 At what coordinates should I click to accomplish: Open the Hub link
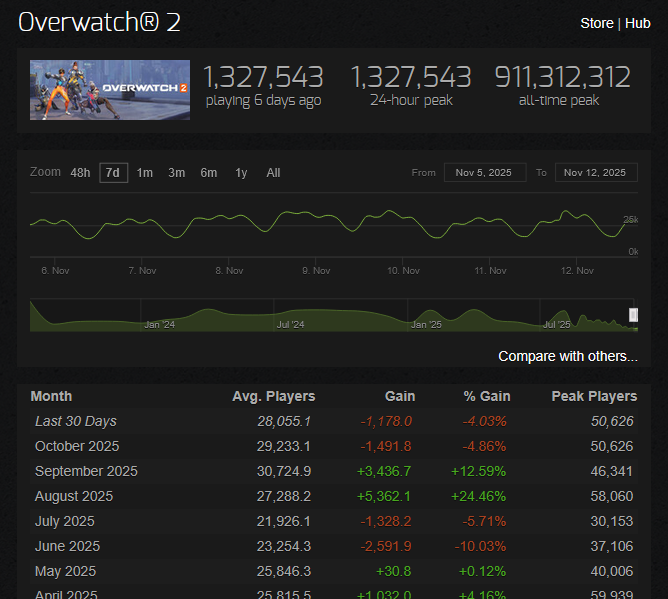tap(637, 23)
